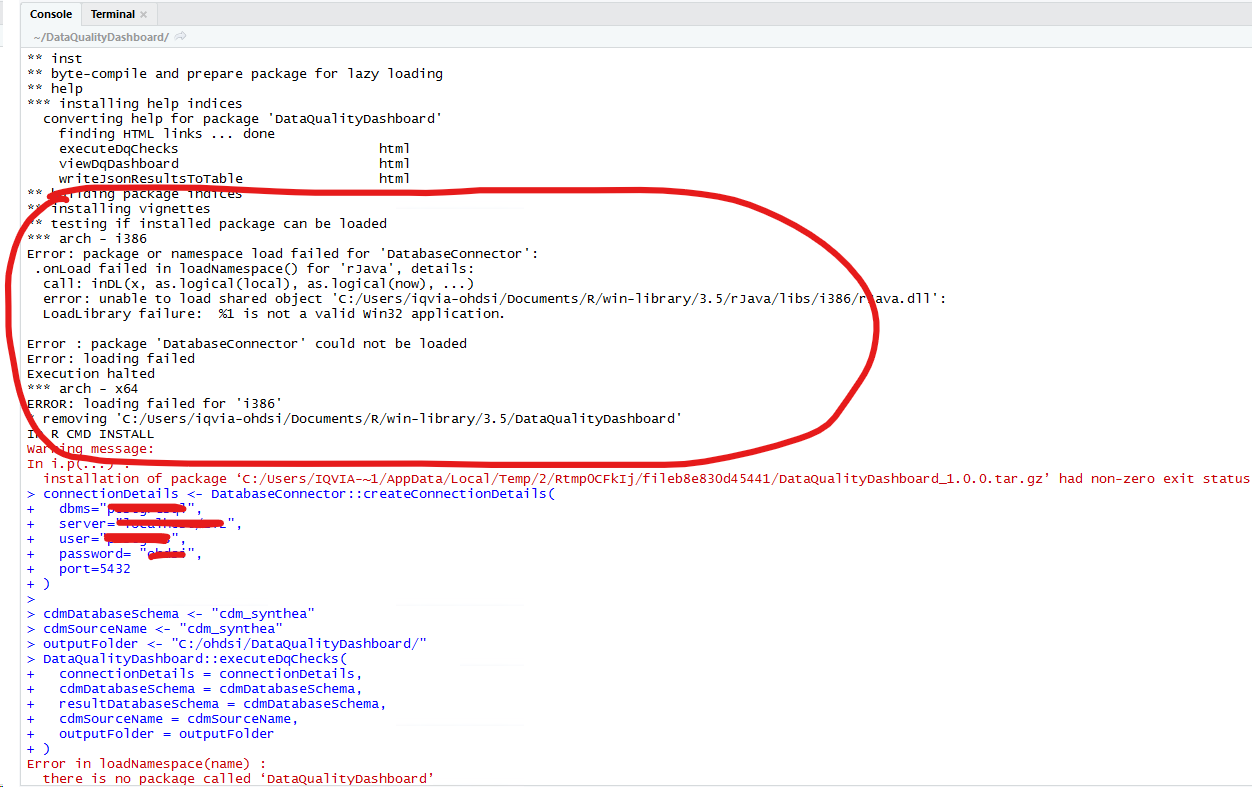1252x787 pixels.
Task: Click the Execution halted message
Action: tap(90, 373)
